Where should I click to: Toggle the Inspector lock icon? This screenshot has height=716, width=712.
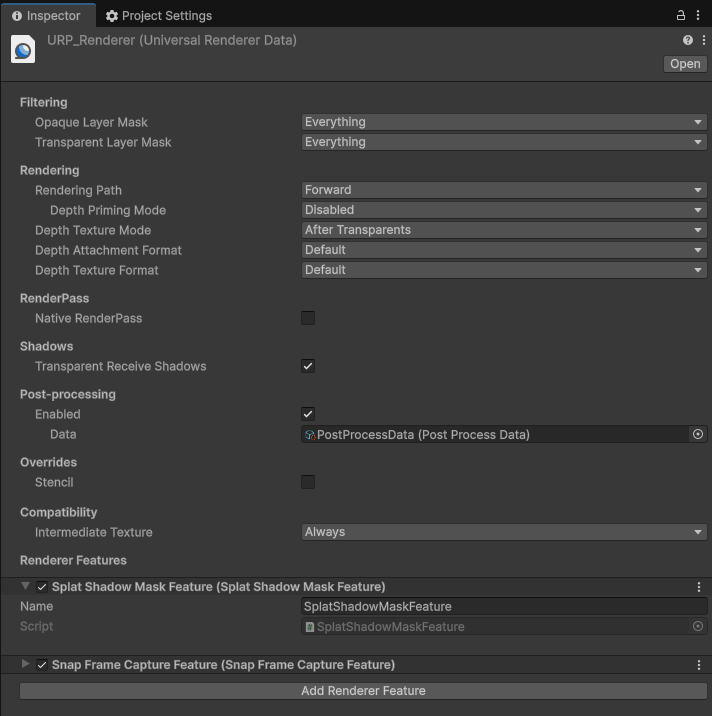tap(680, 16)
